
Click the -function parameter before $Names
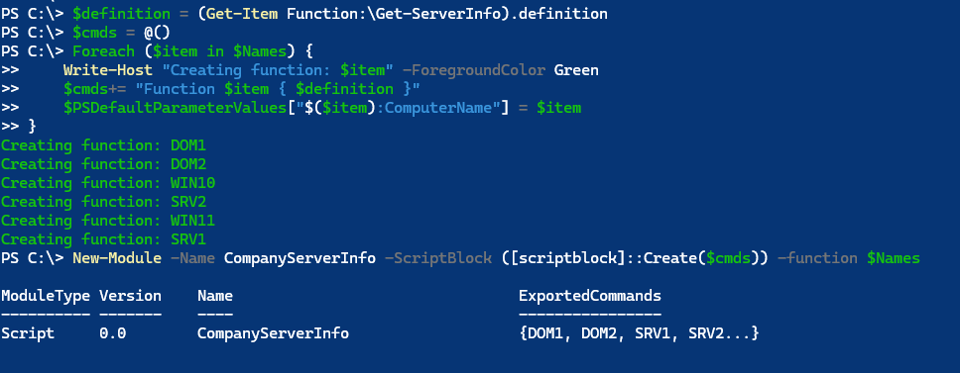817,258
